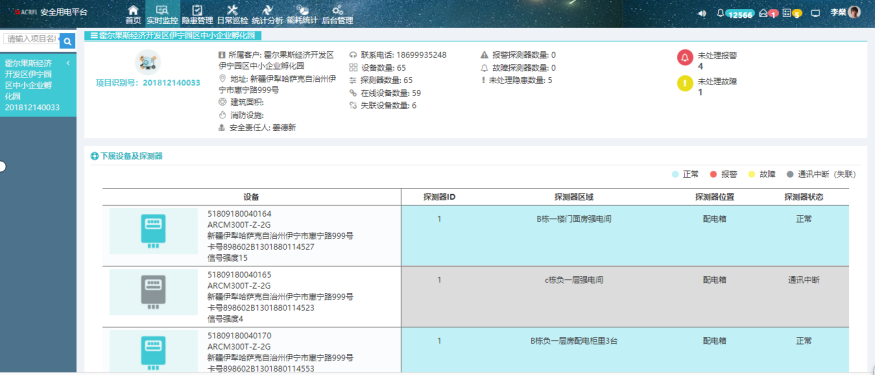Image resolution: width=875 pixels, height=375 pixels.
Task: Open the 实时监控 menu
Action: pyautogui.click(x=162, y=15)
